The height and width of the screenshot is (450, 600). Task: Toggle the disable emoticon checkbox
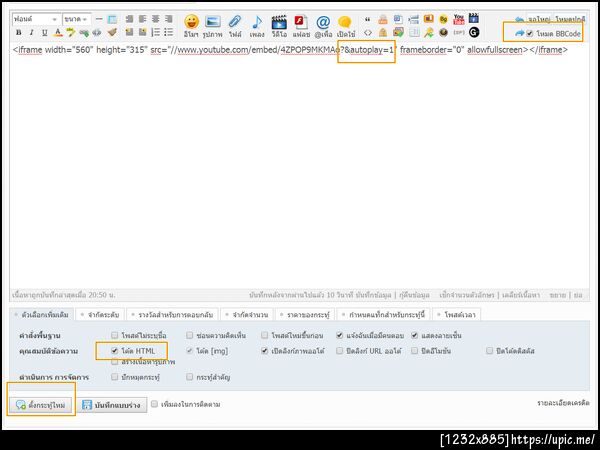tap(414, 351)
